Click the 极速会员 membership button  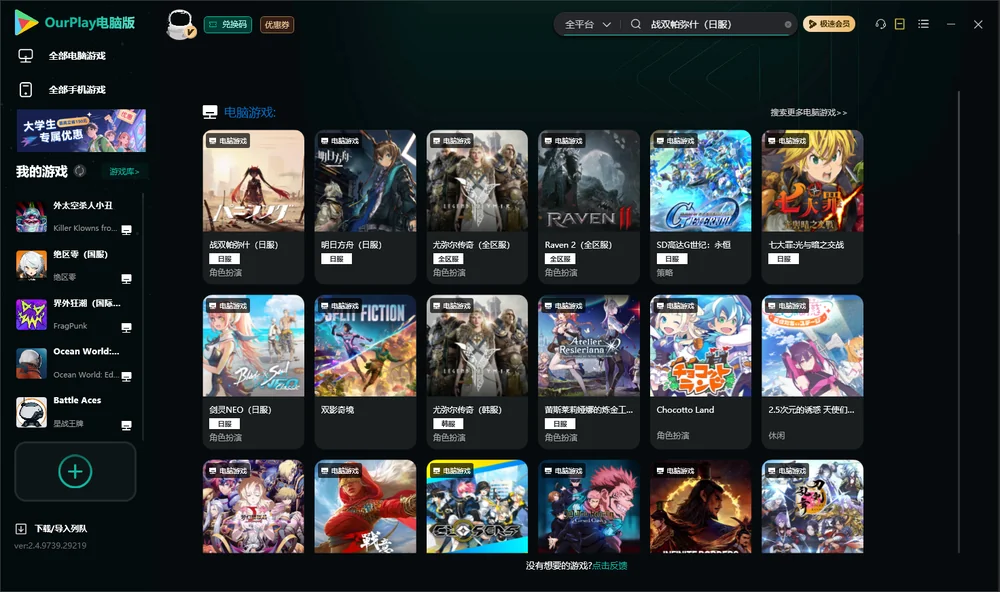(829, 24)
